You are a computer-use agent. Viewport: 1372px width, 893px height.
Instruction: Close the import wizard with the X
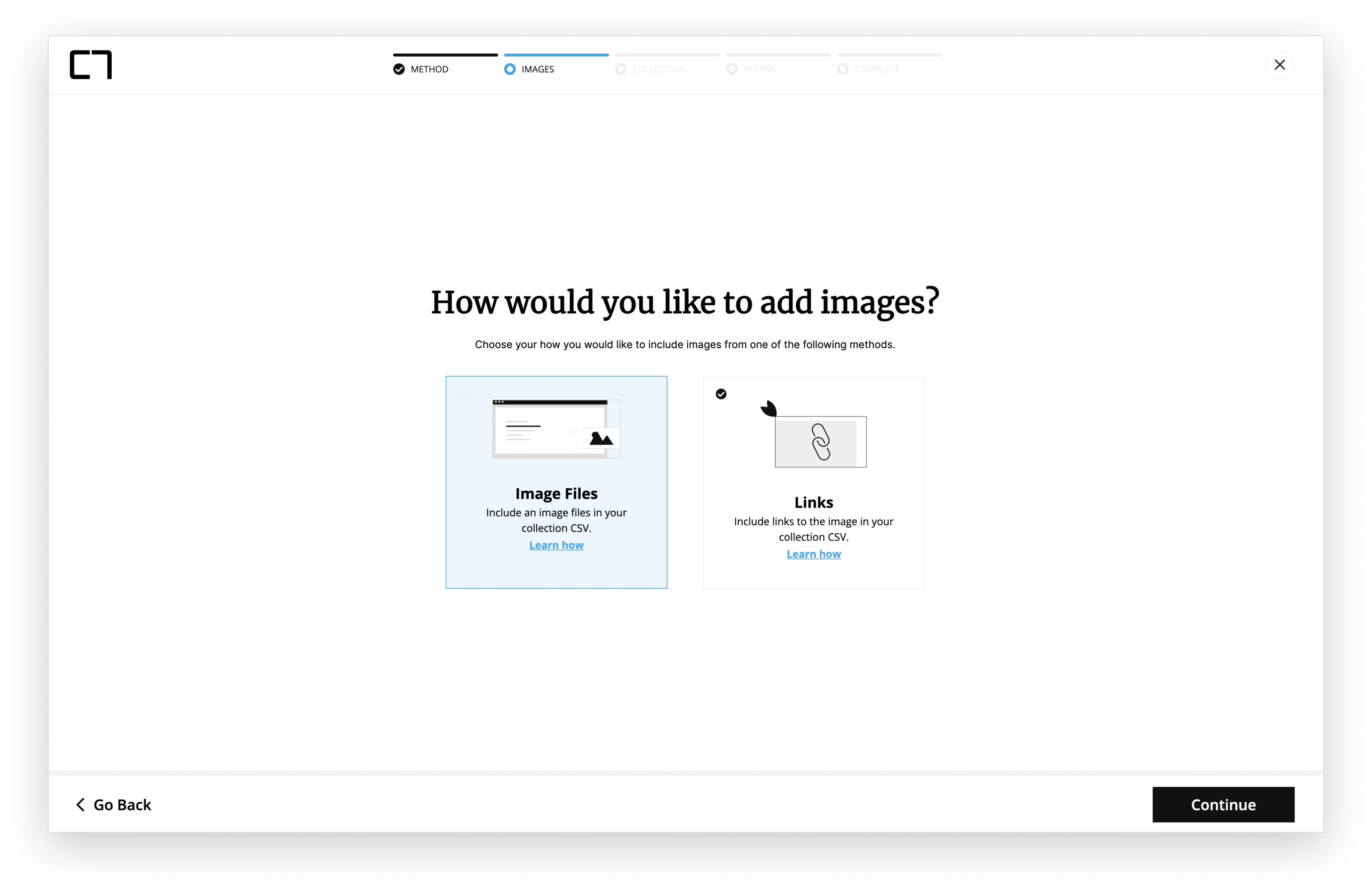point(1279,65)
